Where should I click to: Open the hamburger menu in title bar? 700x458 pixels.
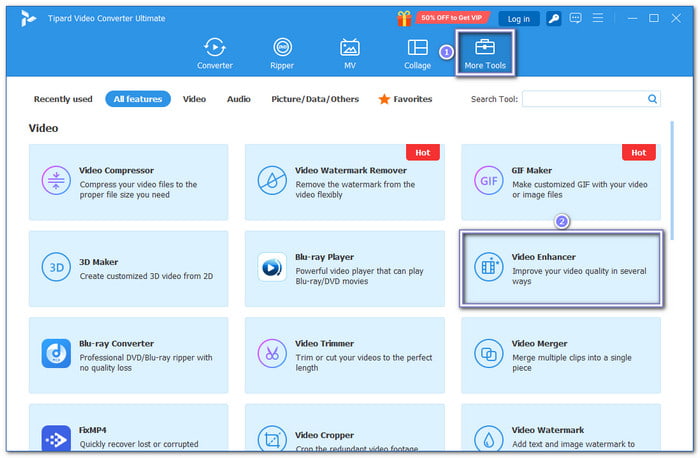click(x=598, y=18)
